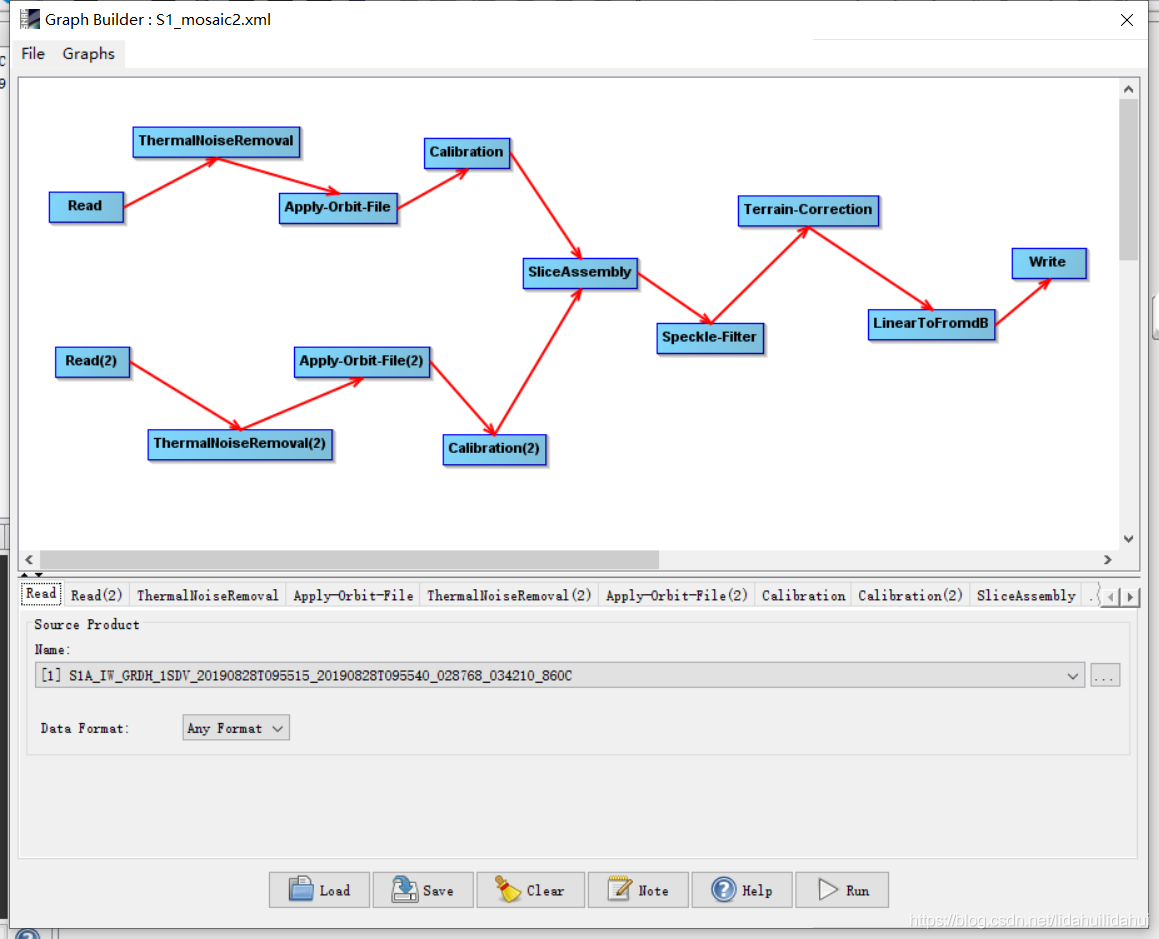Select the Speckle-Filter node in graph
1159x939 pixels.
[x=710, y=338]
